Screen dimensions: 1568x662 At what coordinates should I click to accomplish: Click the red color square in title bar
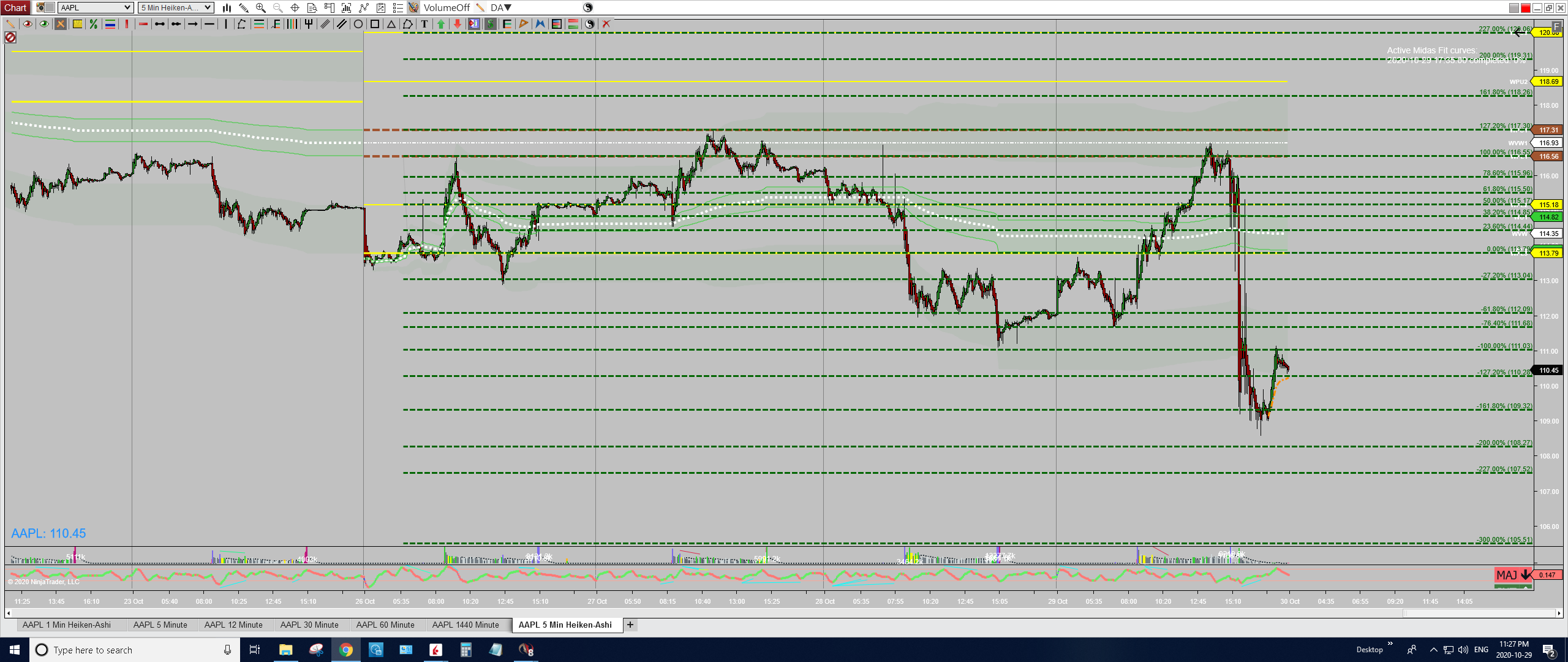click(1526, 8)
